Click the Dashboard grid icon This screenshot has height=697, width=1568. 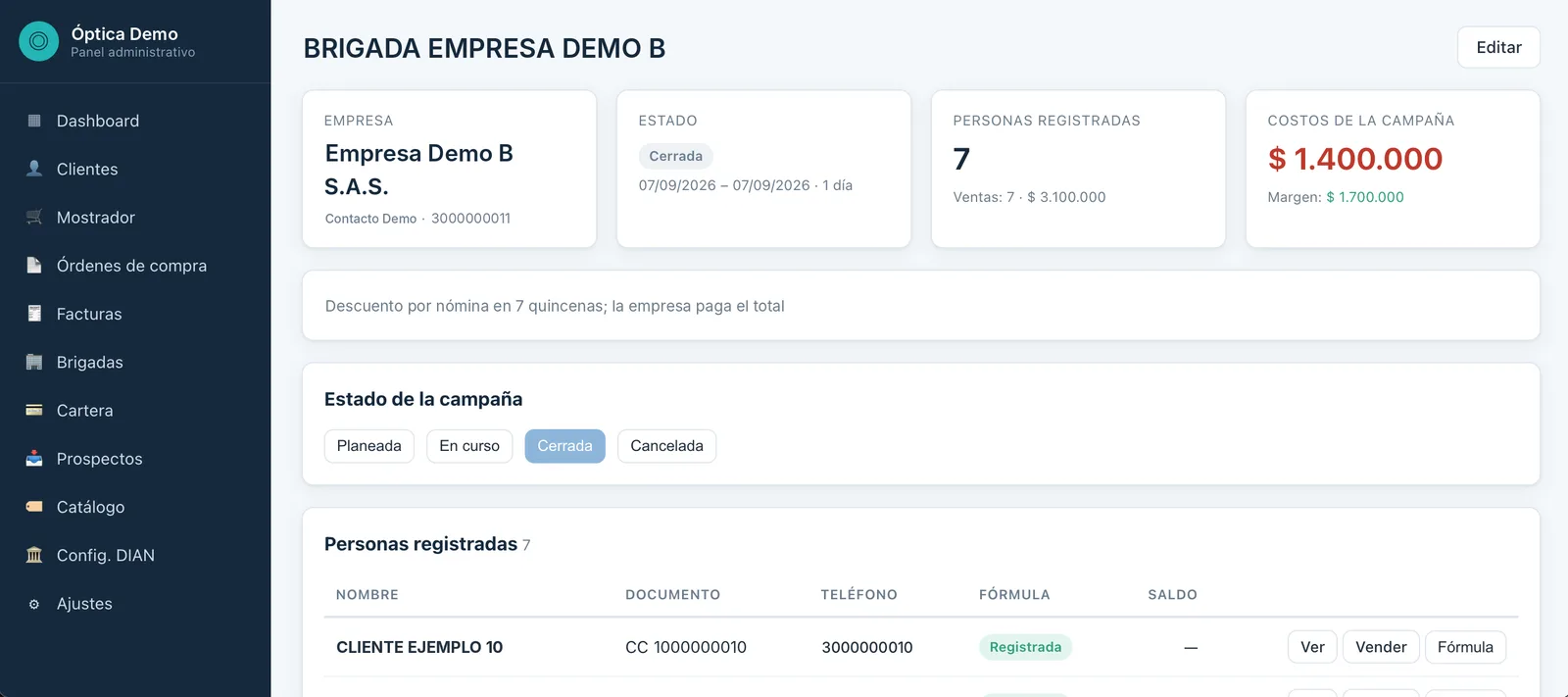pyautogui.click(x=34, y=121)
